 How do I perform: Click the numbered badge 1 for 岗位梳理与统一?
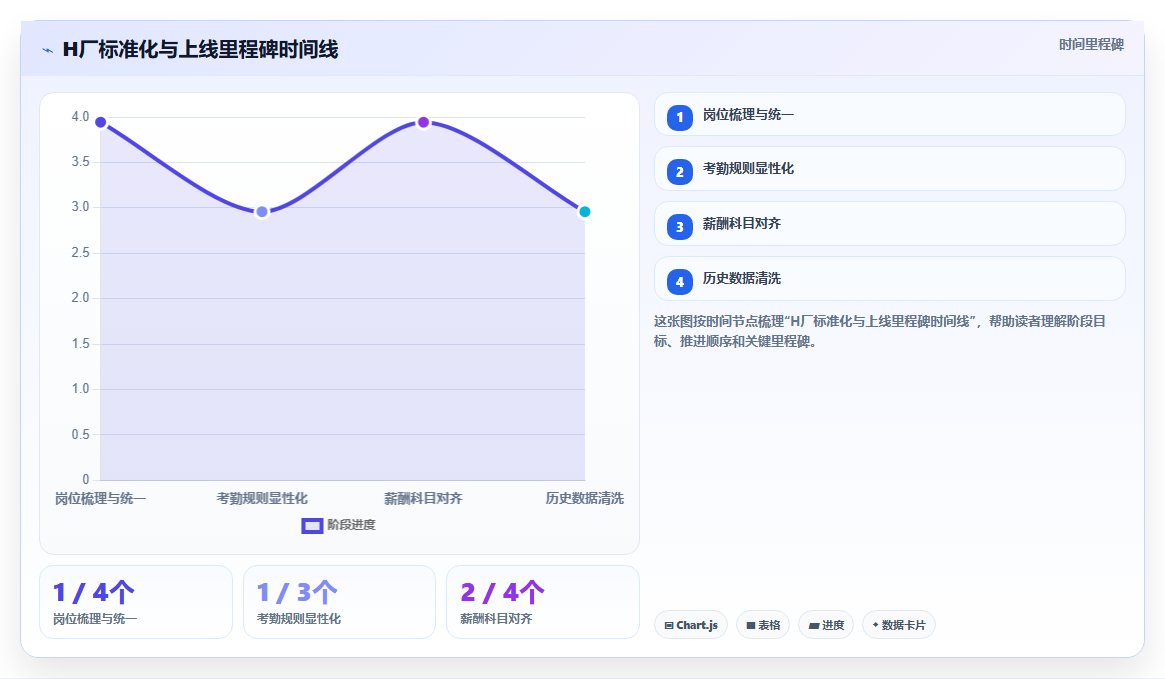pyautogui.click(x=679, y=117)
